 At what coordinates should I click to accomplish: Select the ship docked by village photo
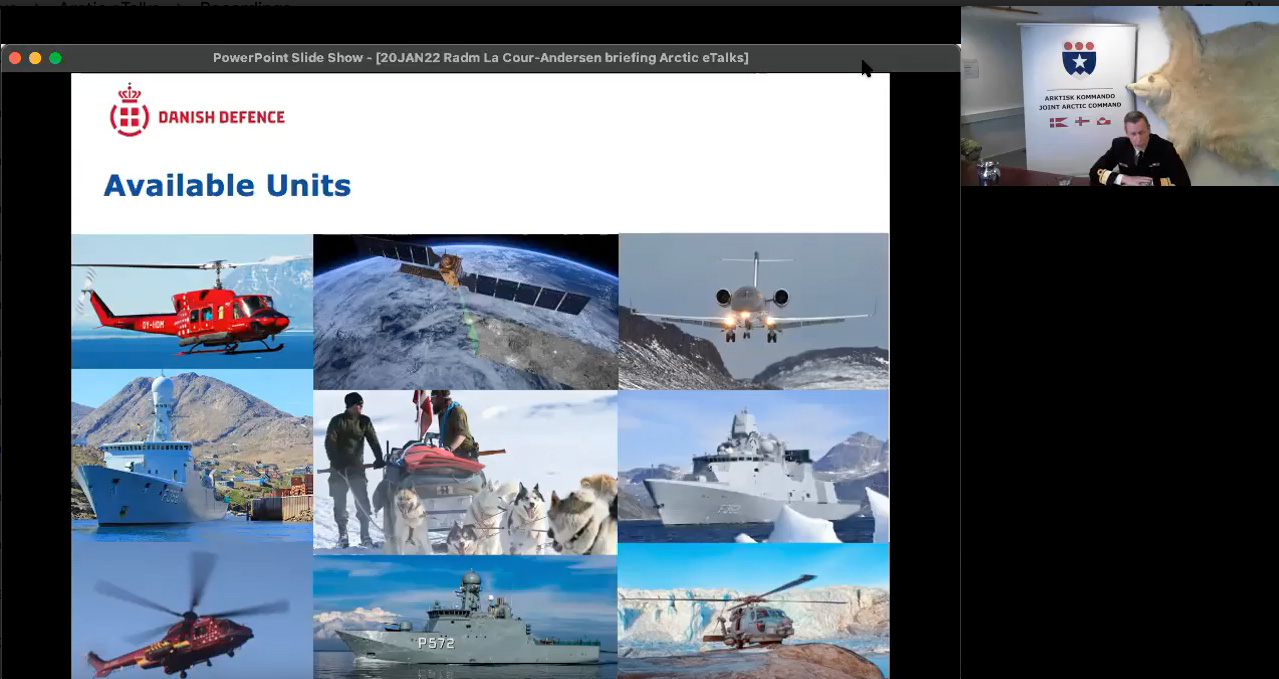click(x=192, y=455)
